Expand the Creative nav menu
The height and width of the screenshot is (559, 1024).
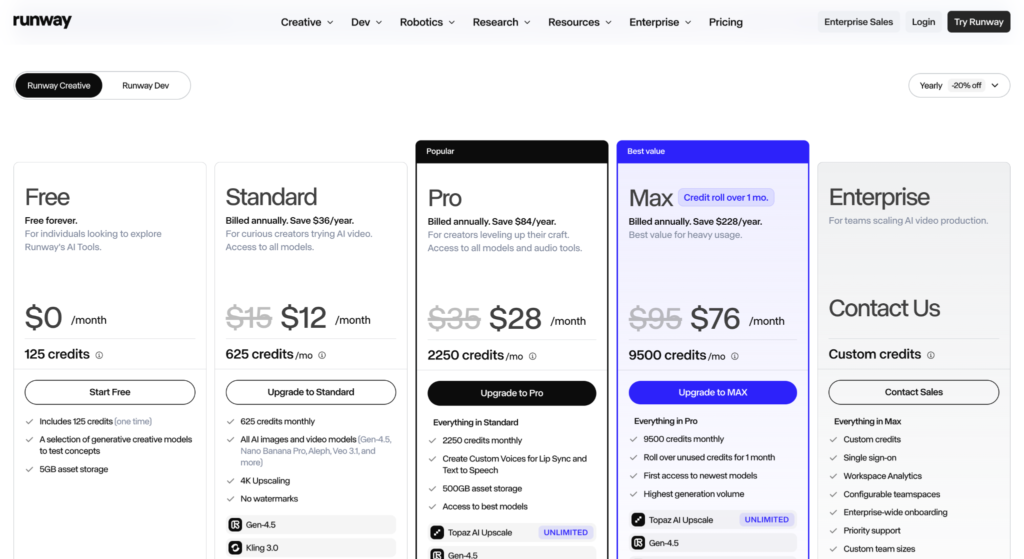point(307,22)
